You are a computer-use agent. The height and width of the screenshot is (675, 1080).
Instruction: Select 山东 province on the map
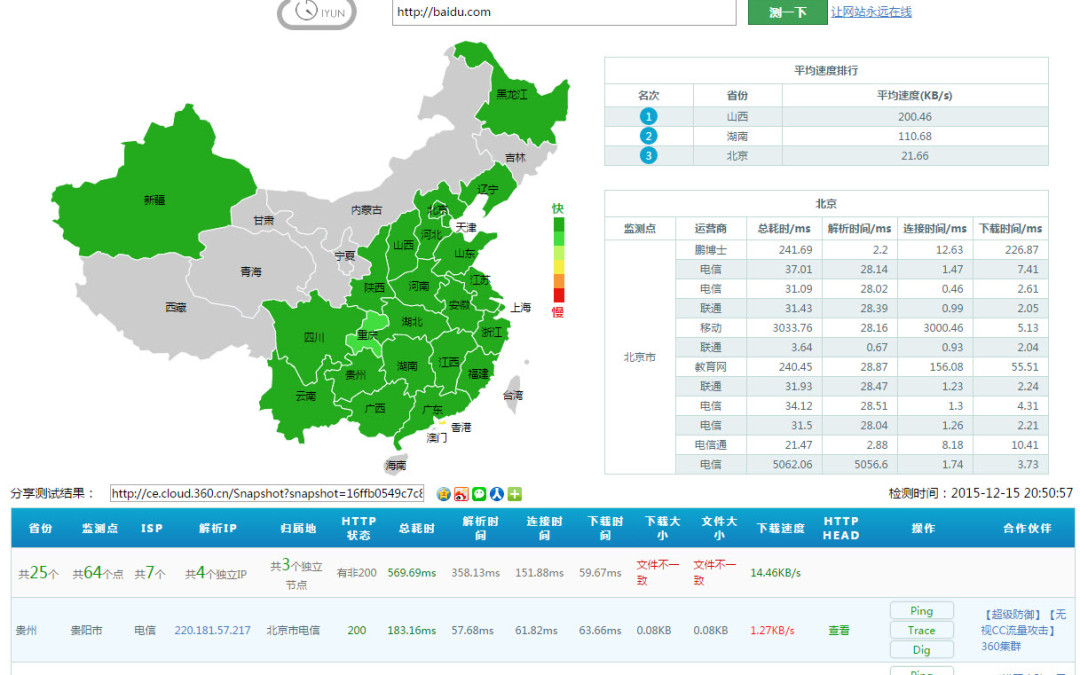(464, 254)
